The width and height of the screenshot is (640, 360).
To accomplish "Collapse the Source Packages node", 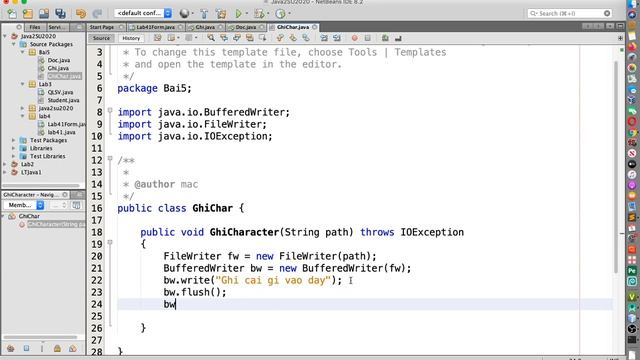I will pos(13,44).
